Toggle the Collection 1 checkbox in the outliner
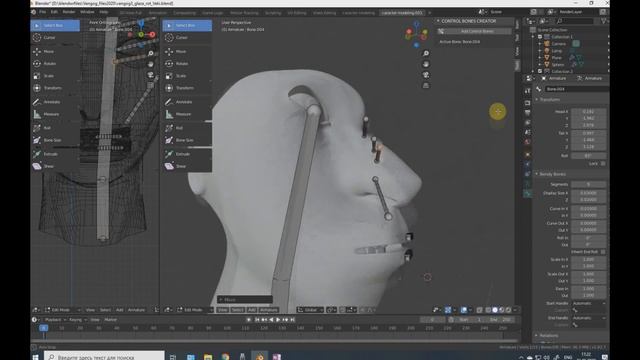This screenshot has width=640, height=360. tap(540, 37)
